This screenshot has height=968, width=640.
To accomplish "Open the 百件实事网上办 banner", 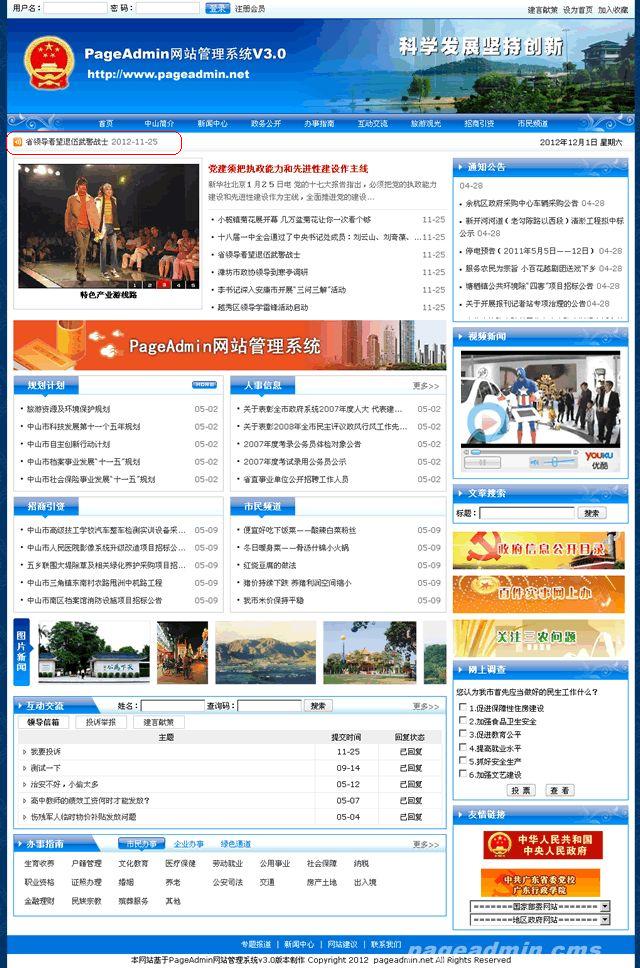I will click(539, 593).
